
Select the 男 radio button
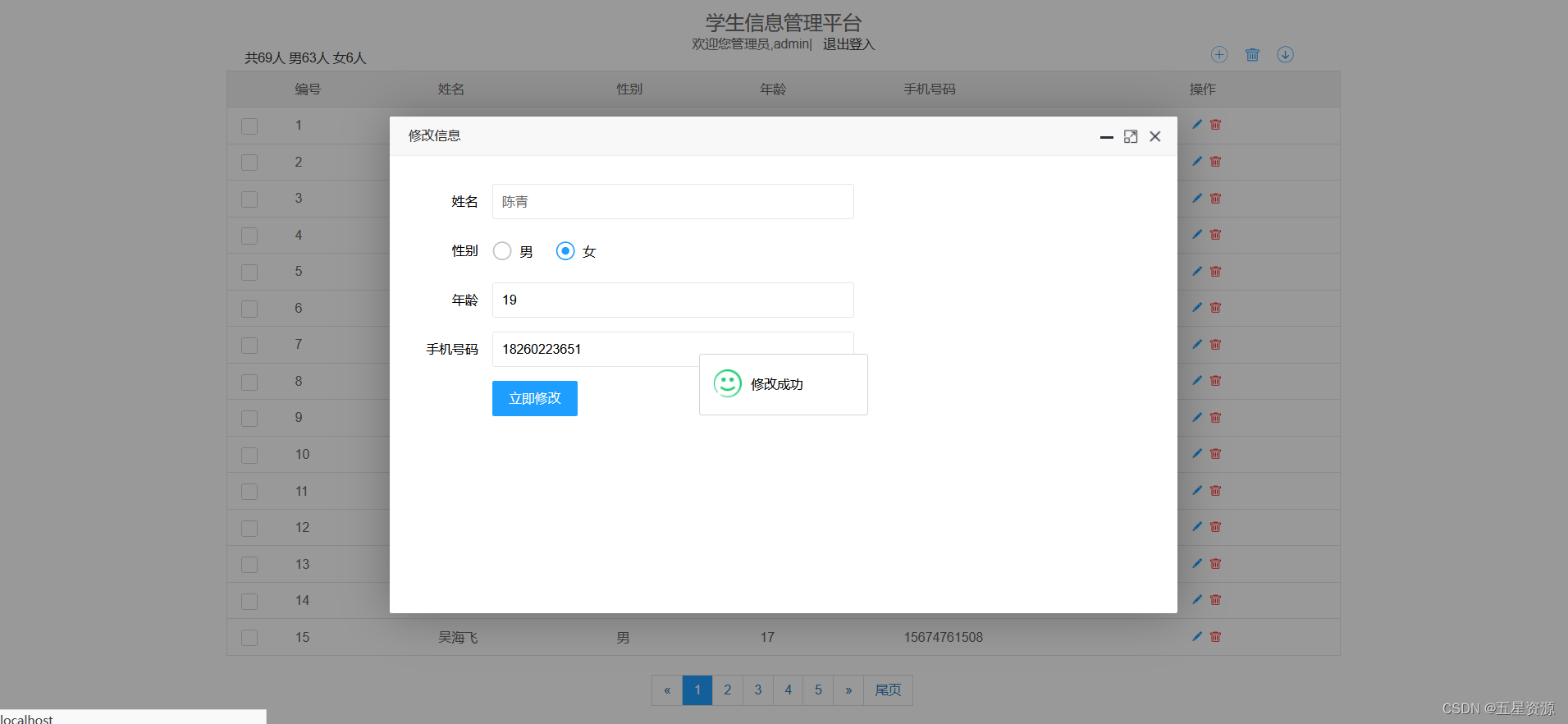[502, 251]
